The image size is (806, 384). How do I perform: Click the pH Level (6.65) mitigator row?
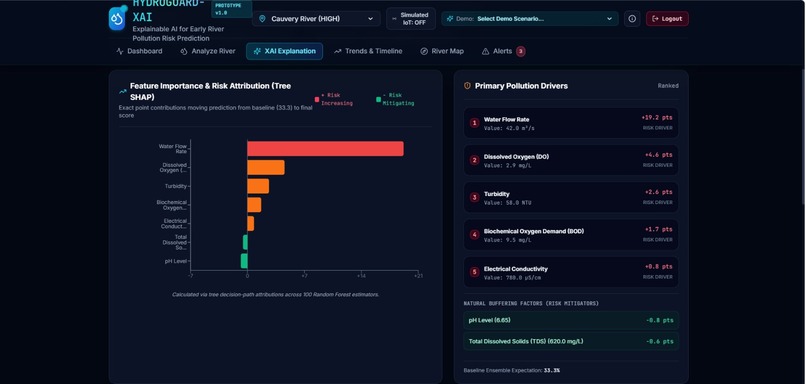tap(571, 320)
